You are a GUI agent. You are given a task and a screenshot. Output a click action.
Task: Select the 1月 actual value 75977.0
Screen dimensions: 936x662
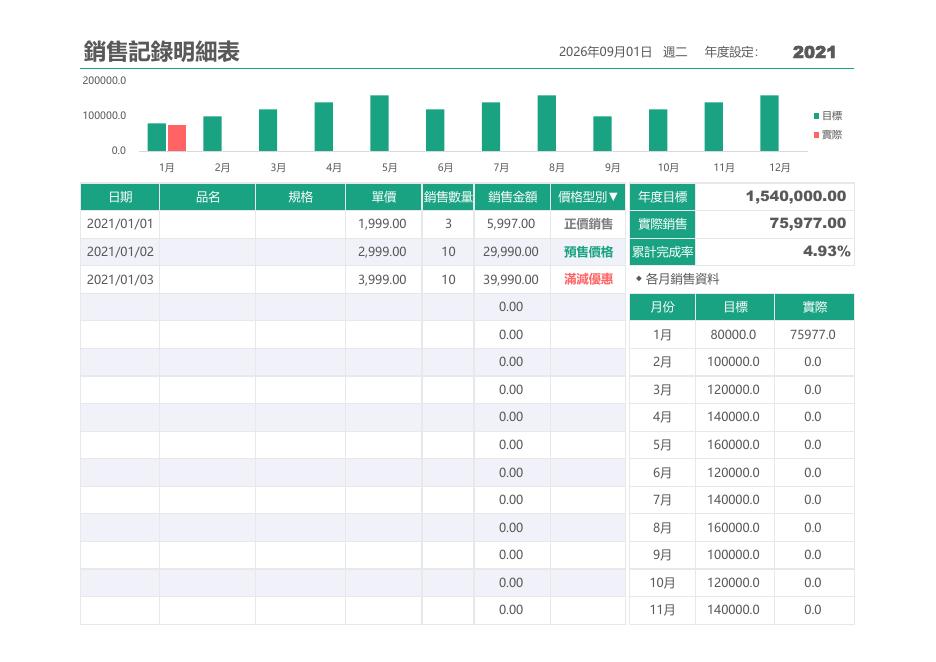tap(814, 334)
